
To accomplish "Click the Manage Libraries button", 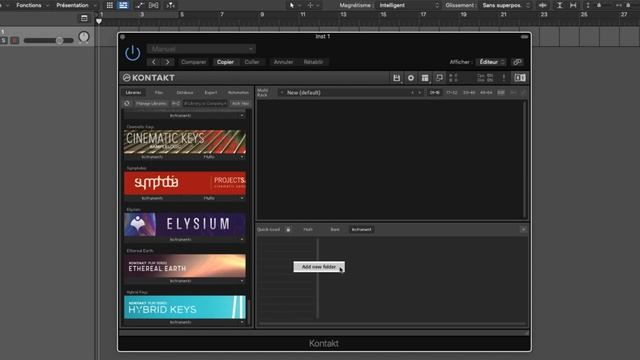I will point(151,104).
